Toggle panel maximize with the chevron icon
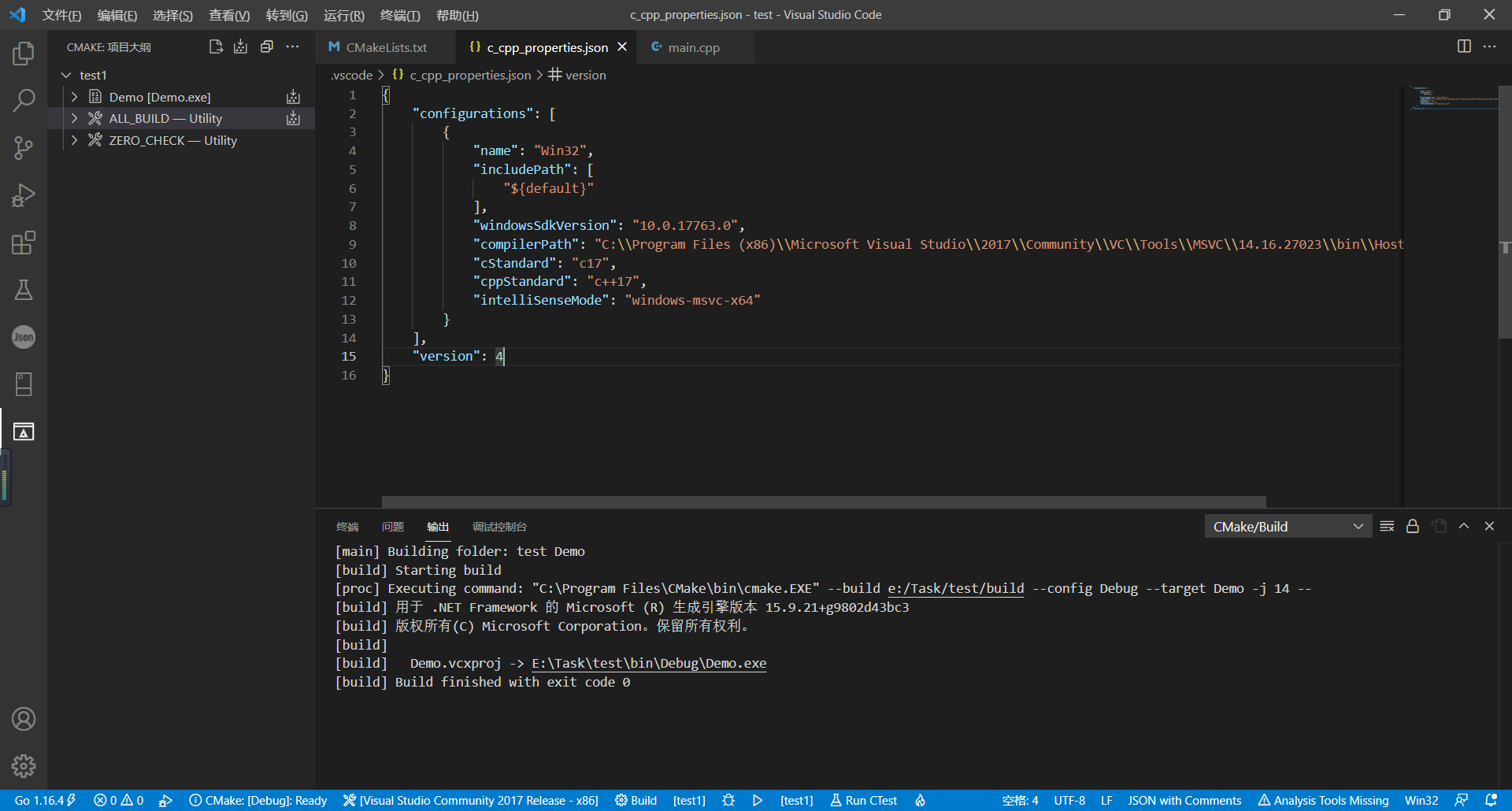 pyautogui.click(x=1464, y=526)
